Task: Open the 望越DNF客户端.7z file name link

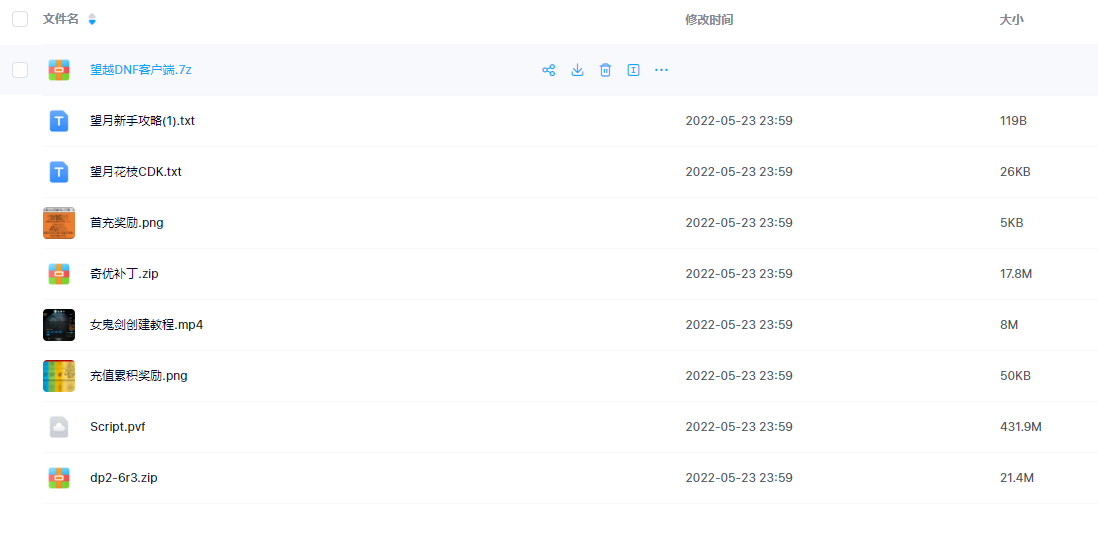Action: pos(140,70)
